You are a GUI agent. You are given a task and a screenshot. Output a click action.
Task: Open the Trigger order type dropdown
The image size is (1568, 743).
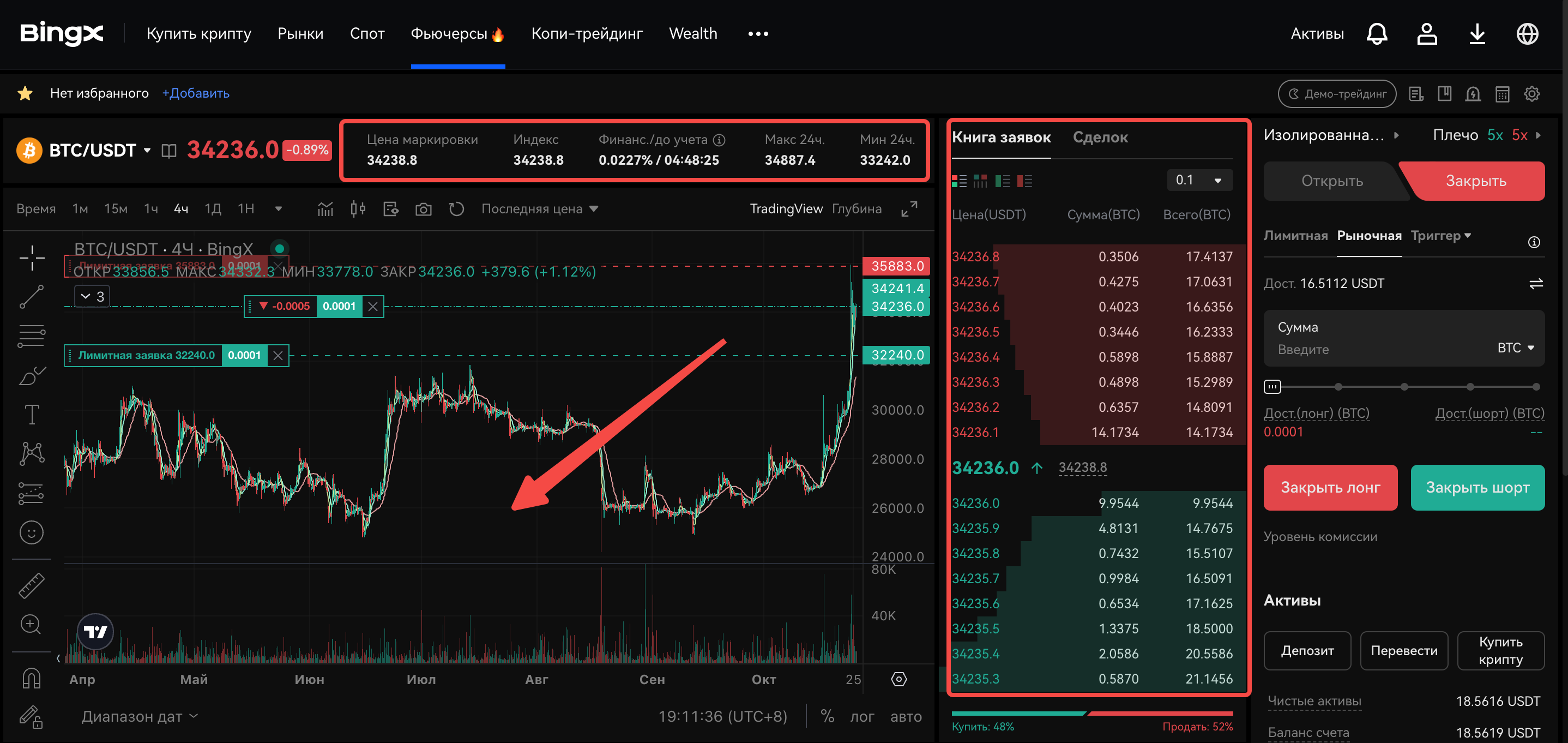pyautogui.click(x=1440, y=236)
